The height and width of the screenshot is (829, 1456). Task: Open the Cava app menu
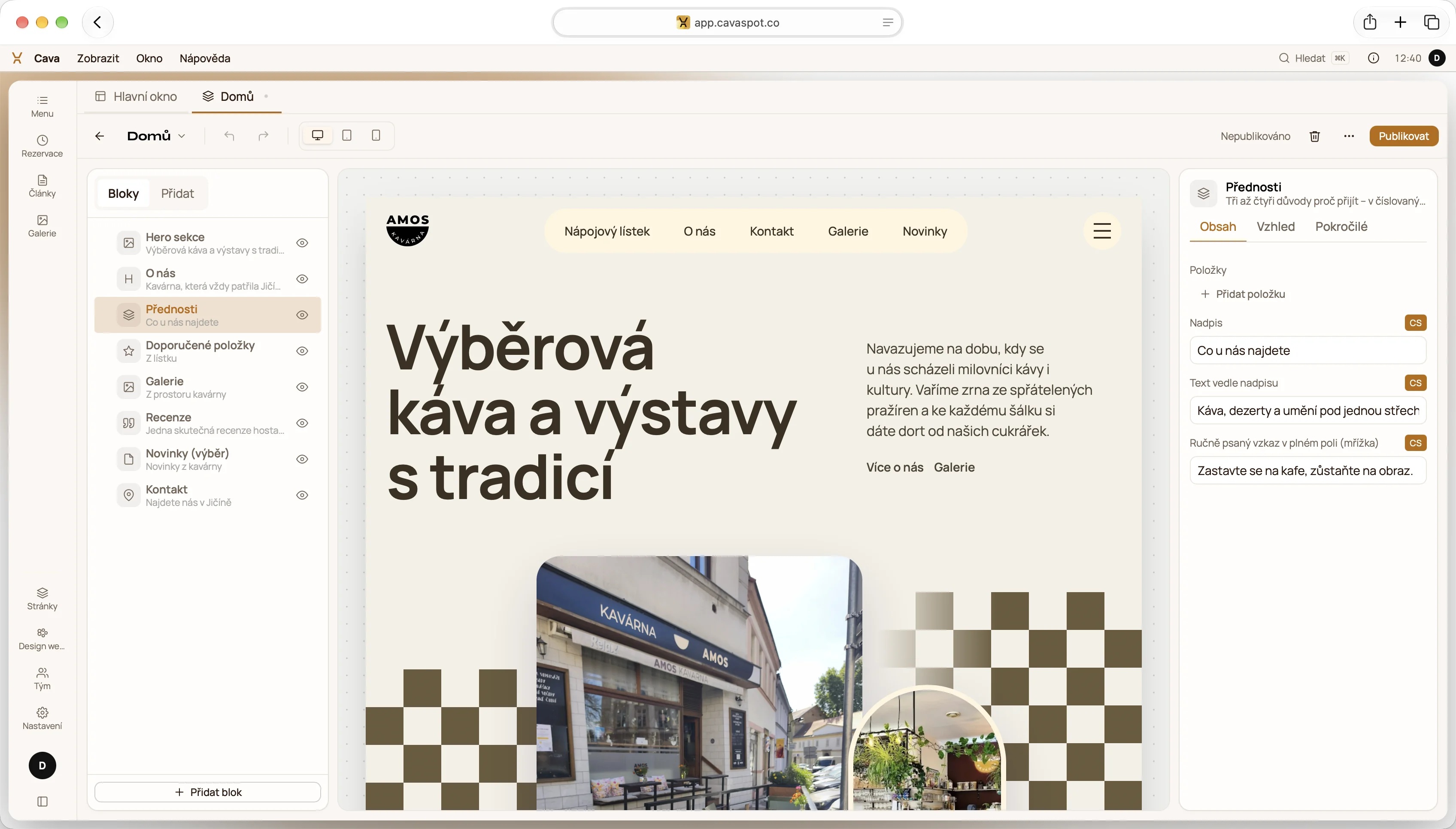click(x=47, y=58)
